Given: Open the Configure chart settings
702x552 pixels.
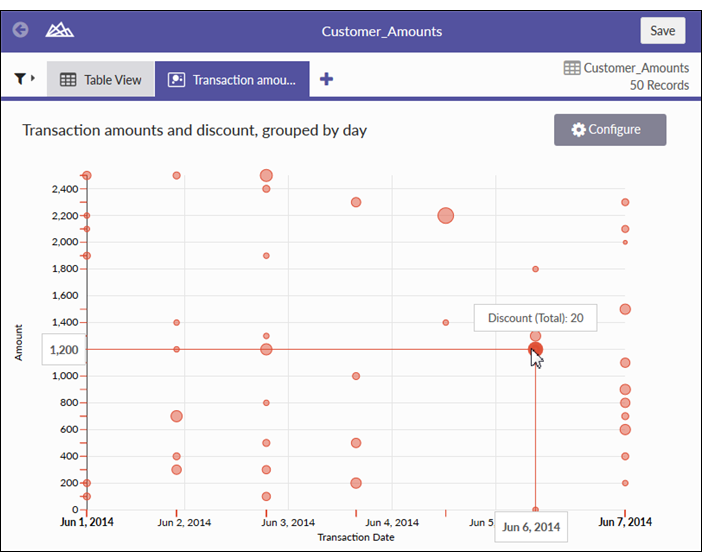Looking at the screenshot, I should pyautogui.click(x=610, y=130).
